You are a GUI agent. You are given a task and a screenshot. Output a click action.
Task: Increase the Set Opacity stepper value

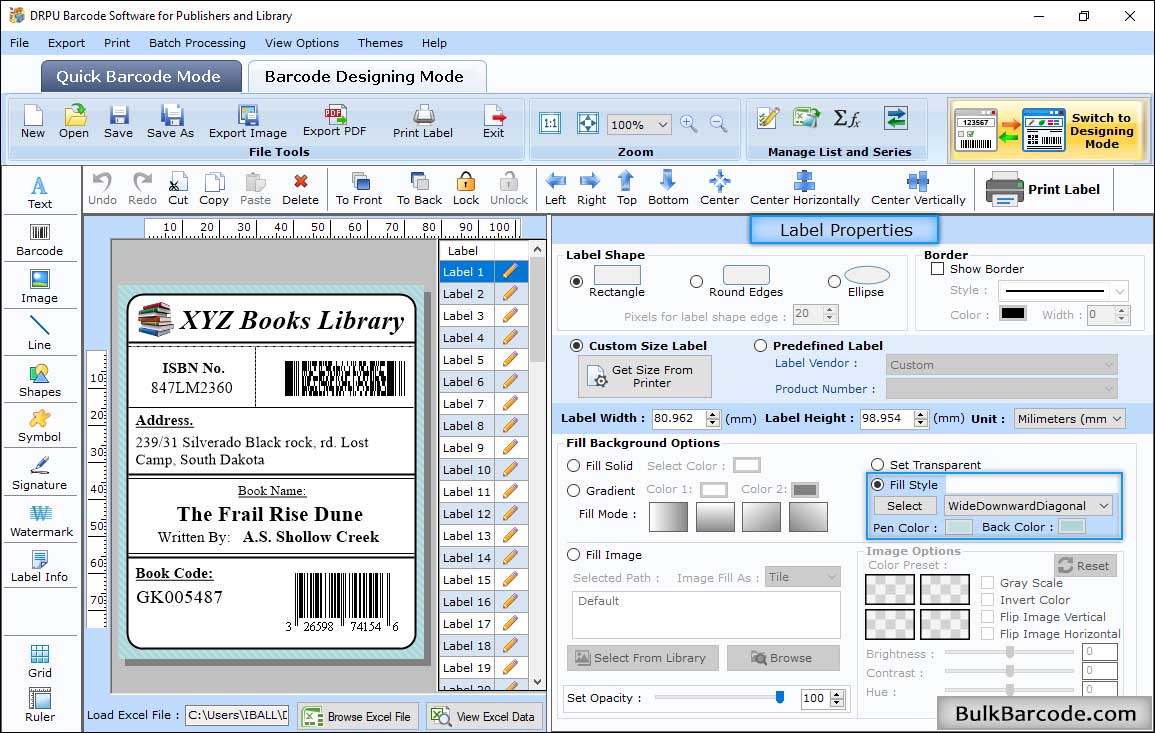point(837,694)
